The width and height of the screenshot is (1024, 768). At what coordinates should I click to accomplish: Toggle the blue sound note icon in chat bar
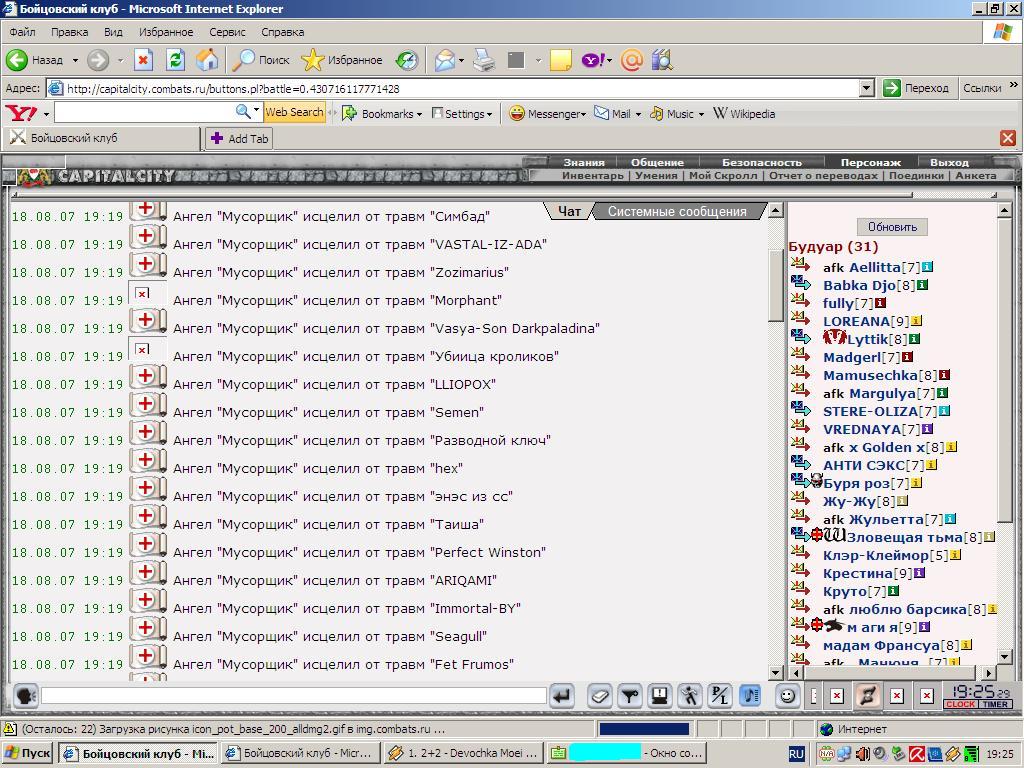click(750, 696)
